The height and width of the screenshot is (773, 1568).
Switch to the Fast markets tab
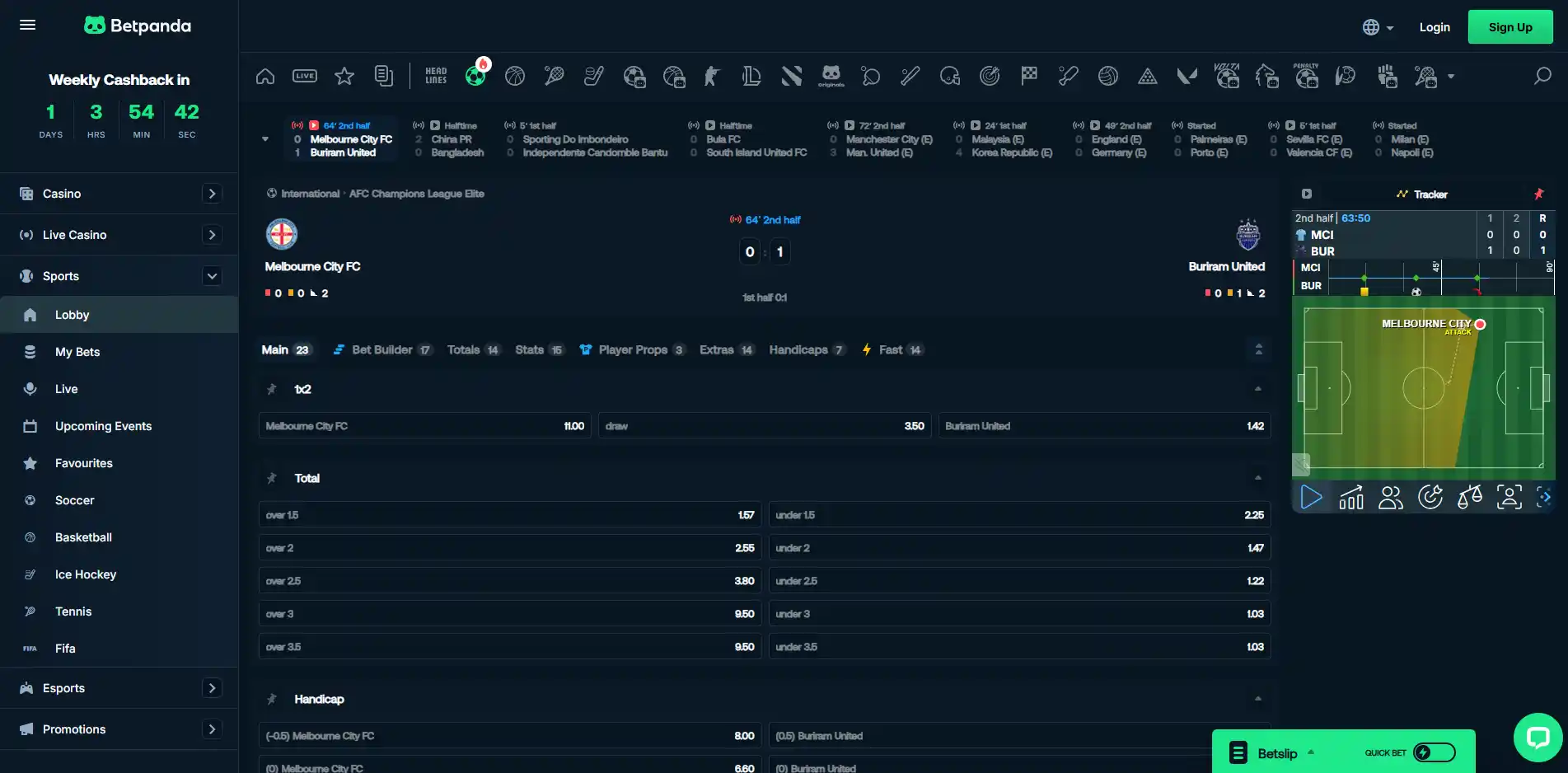(x=892, y=350)
